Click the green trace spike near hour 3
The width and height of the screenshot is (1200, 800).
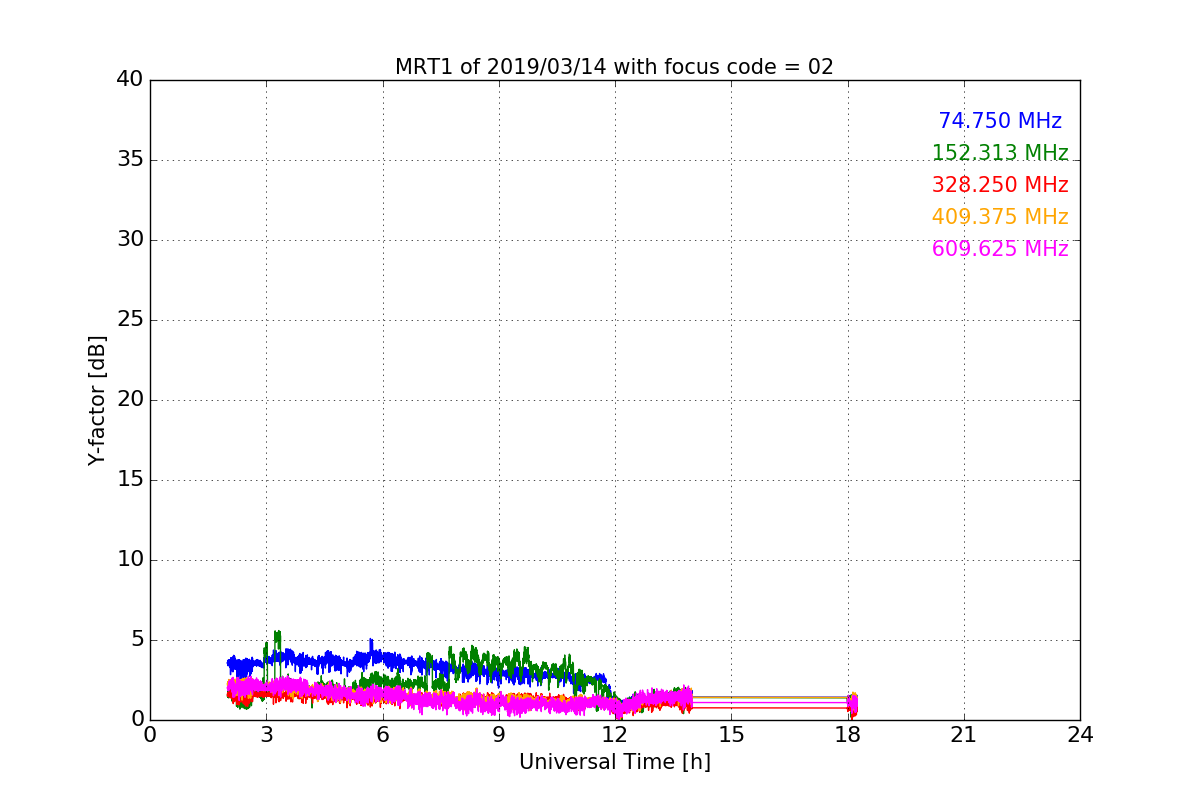click(277, 638)
